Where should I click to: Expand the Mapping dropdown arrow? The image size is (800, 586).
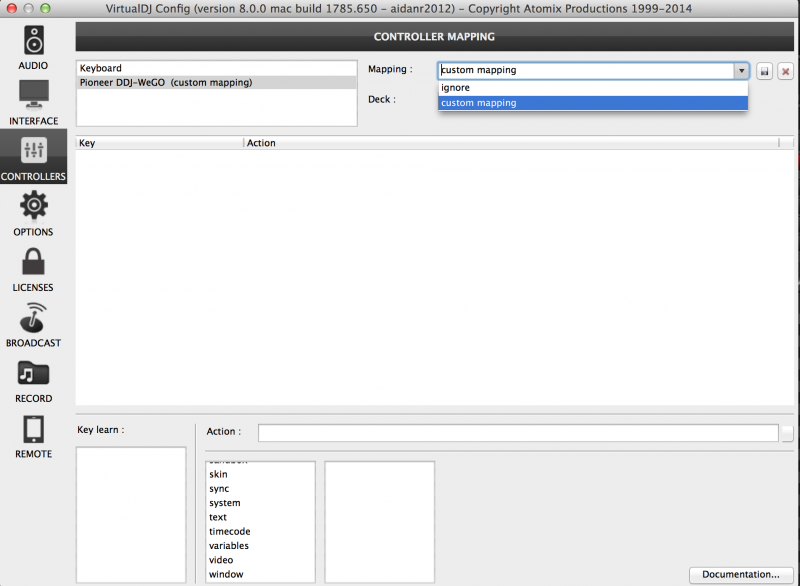click(741, 70)
